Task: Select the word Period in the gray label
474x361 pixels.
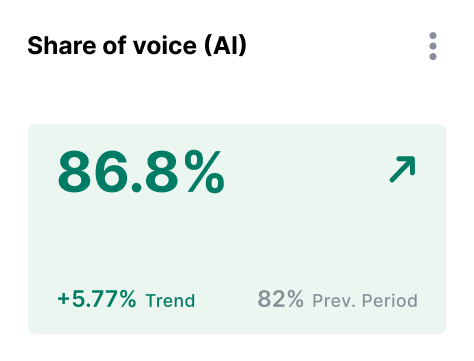Action: [x=390, y=301]
